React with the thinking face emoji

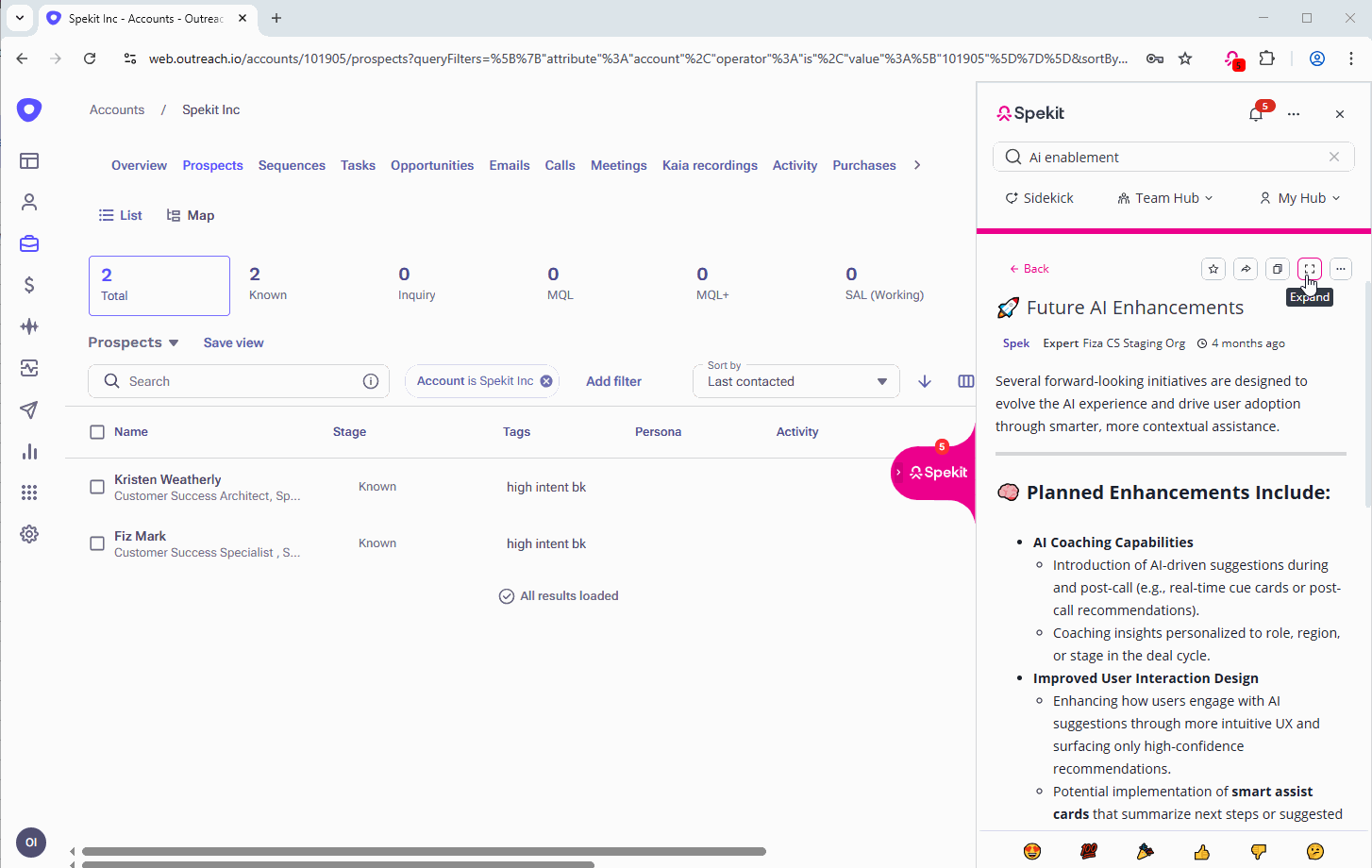click(1314, 852)
